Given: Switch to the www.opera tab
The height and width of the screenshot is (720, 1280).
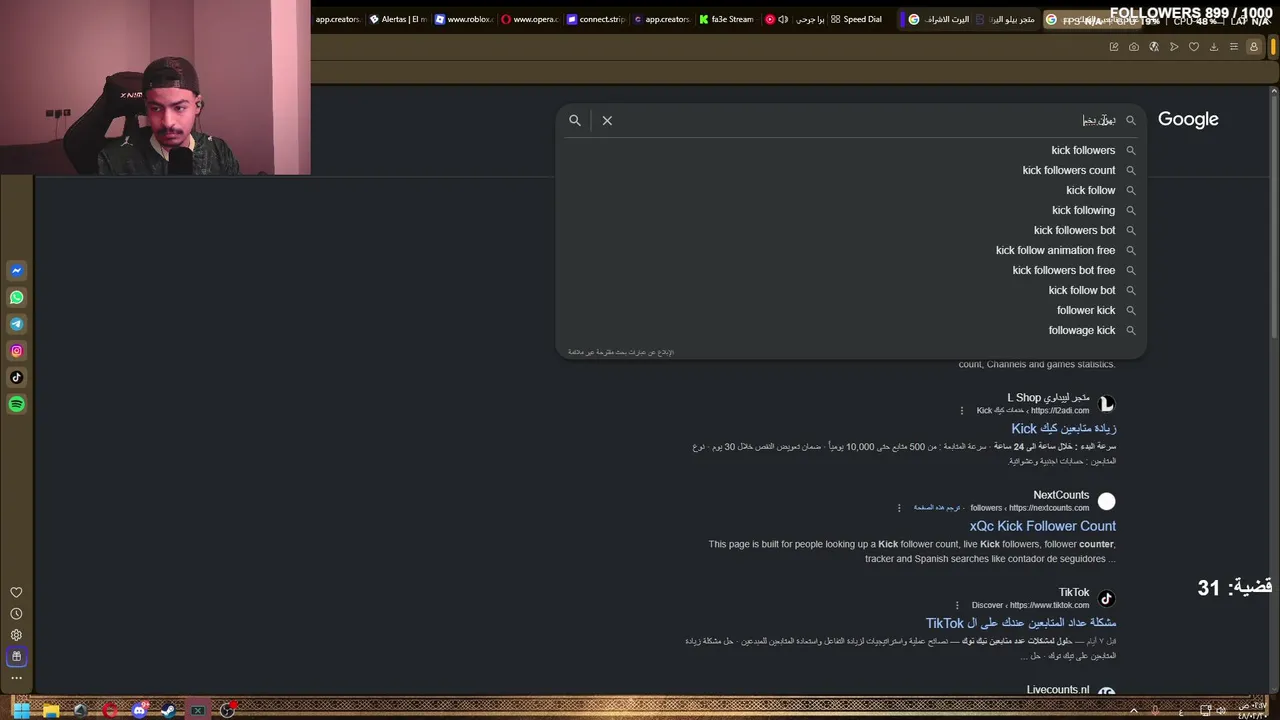Looking at the screenshot, I should [x=529, y=19].
